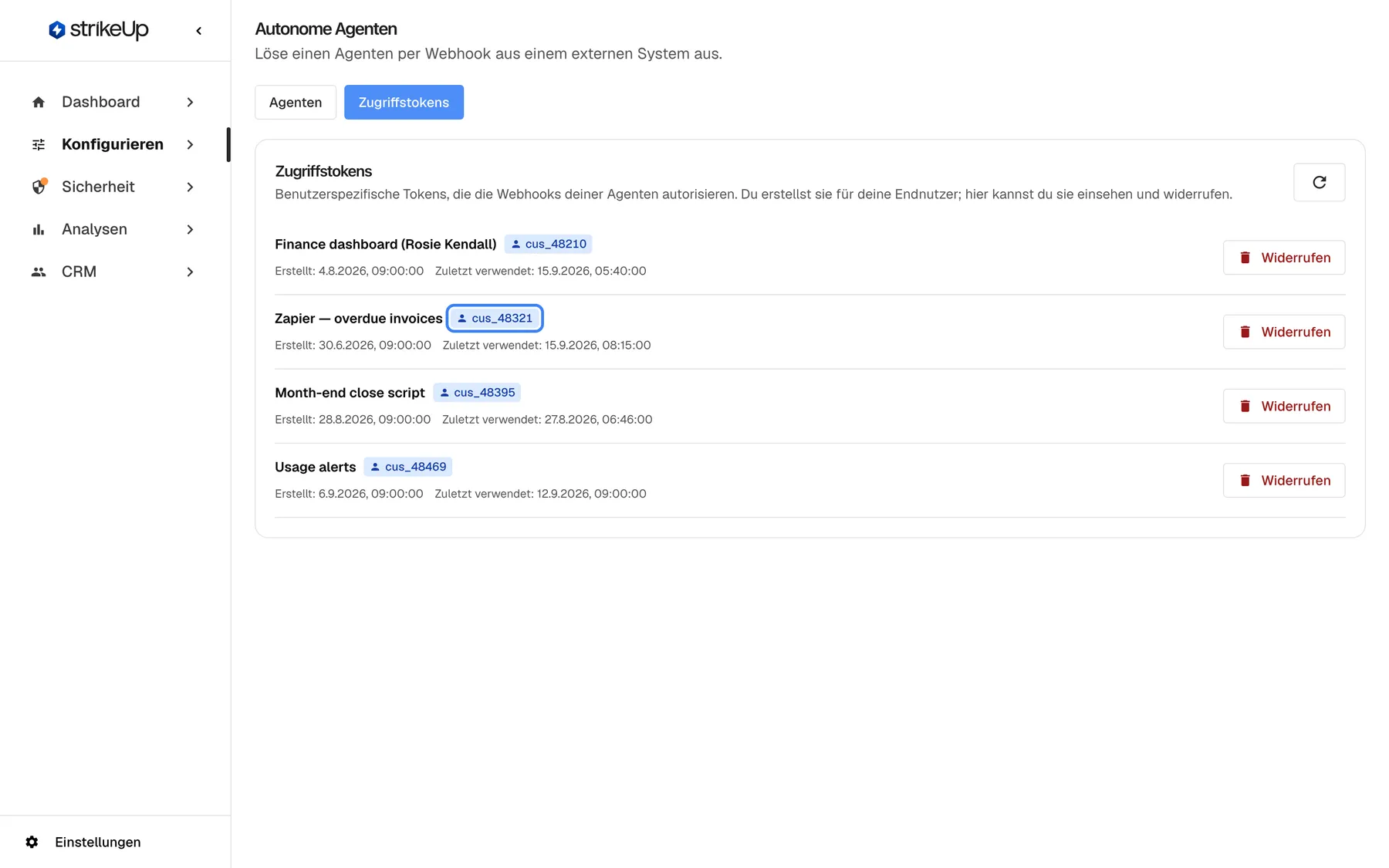This screenshot has width=1389, height=868.
Task: Widerrufen the Zapier overdue invoices token
Action: 1284,332
